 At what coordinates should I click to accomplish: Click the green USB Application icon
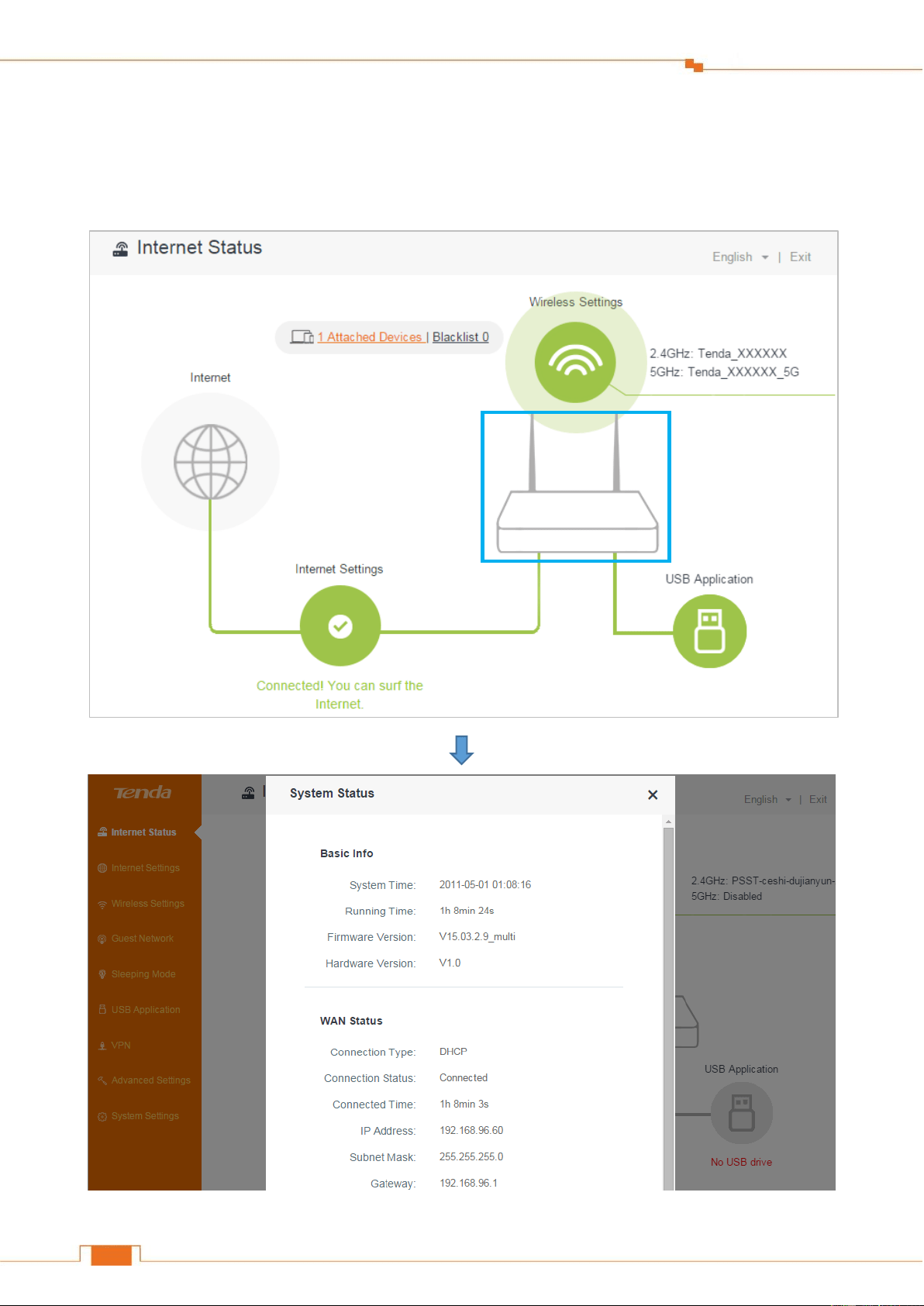(709, 631)
